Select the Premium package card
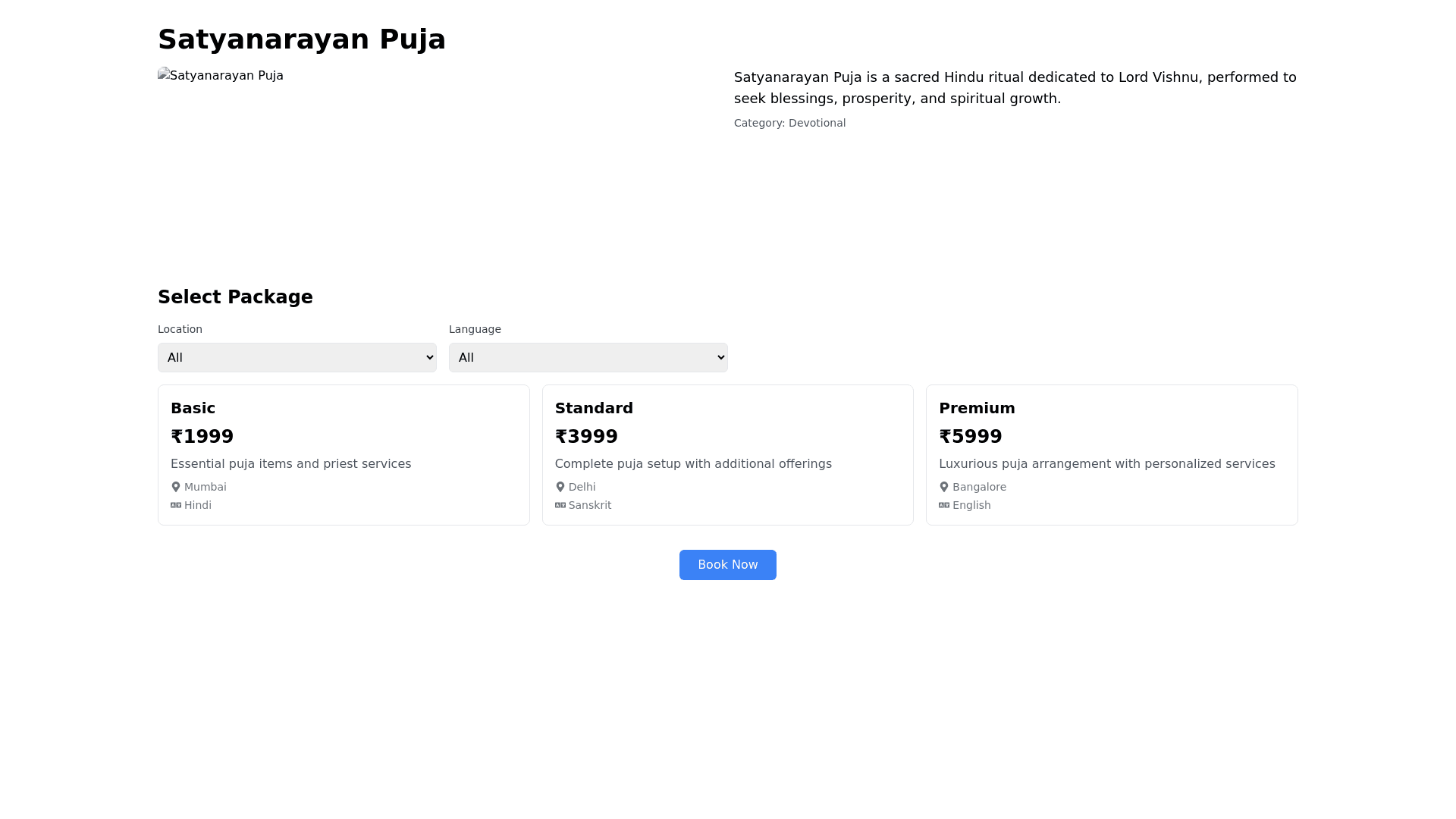Viewport: 1456px width, 819px height. pyautogui.click(x=1111, y=454)
